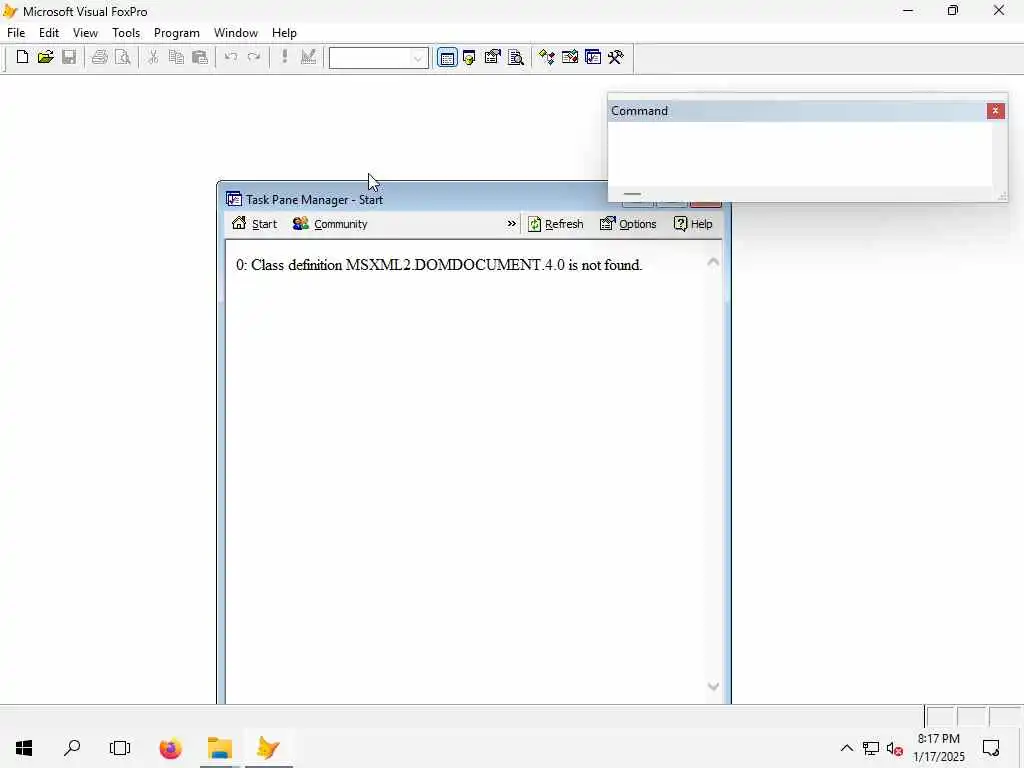The image size is (1024, 768).
Task: Open the Edit menu
Action: click(49, 33)
